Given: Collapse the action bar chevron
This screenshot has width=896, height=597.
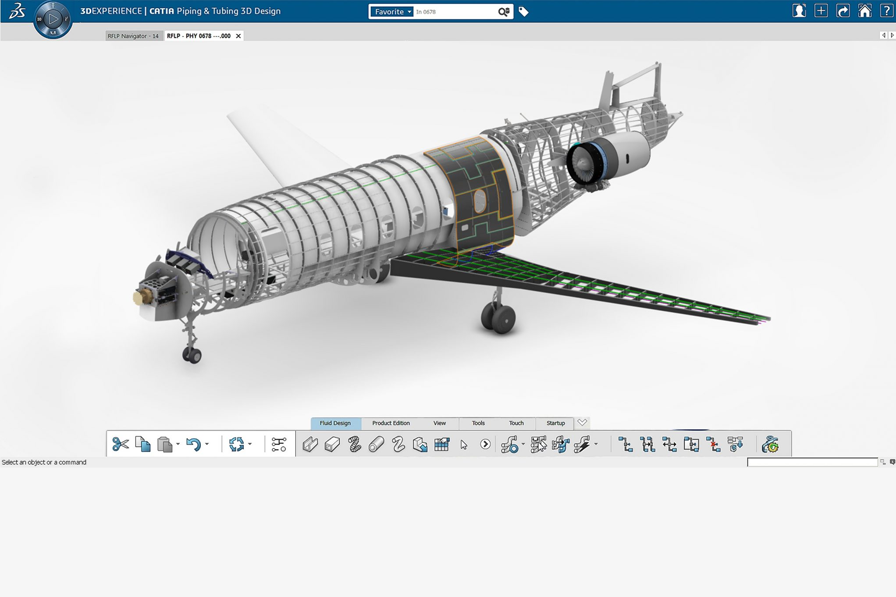Looking at the screenshot, I should coord(582,423).
